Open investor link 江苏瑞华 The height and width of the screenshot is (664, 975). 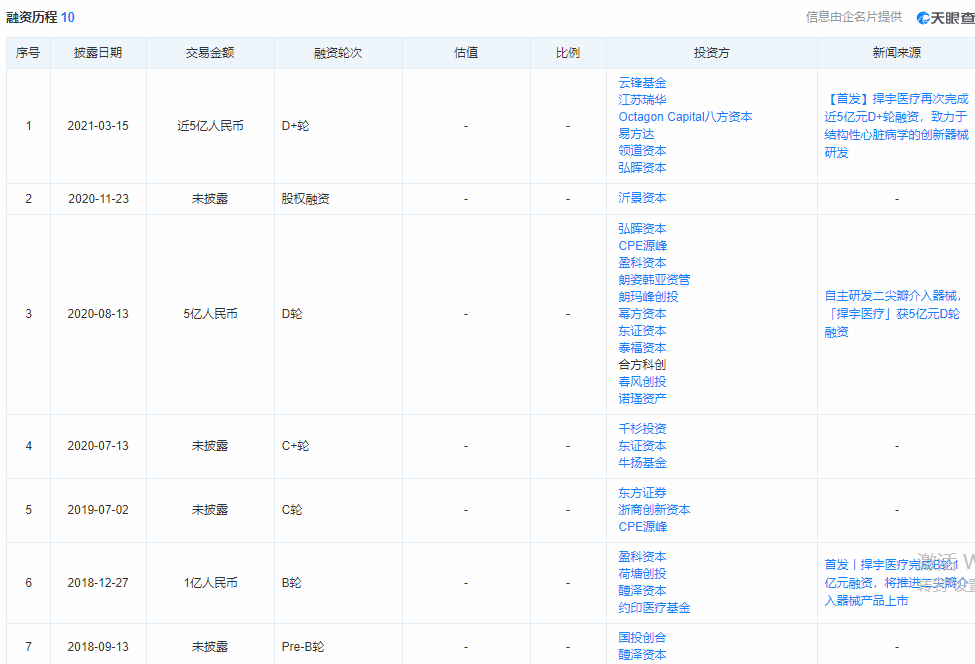pos(642,99)
